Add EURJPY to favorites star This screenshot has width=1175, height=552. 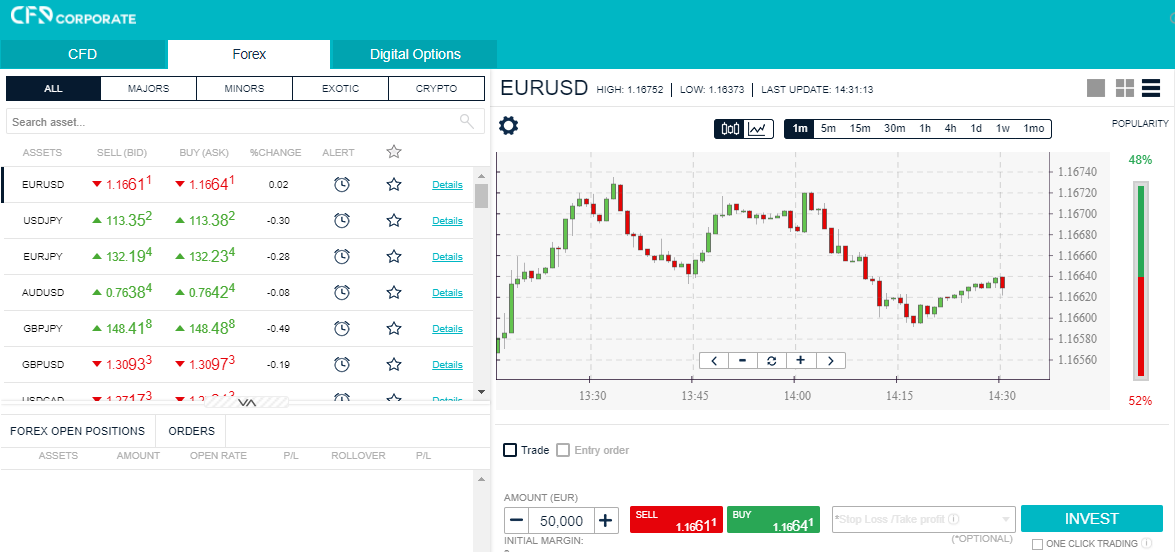394,256
